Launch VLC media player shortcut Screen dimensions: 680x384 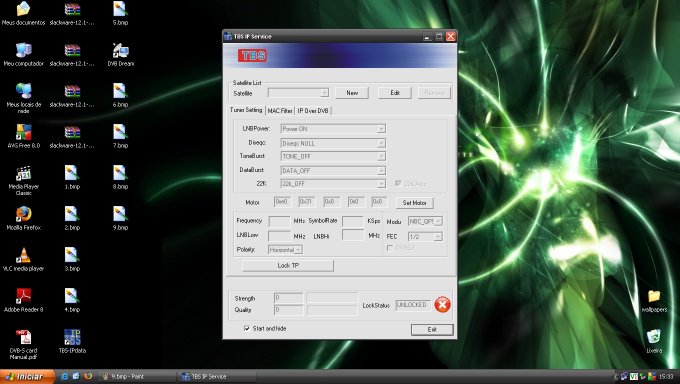point(23,259)
